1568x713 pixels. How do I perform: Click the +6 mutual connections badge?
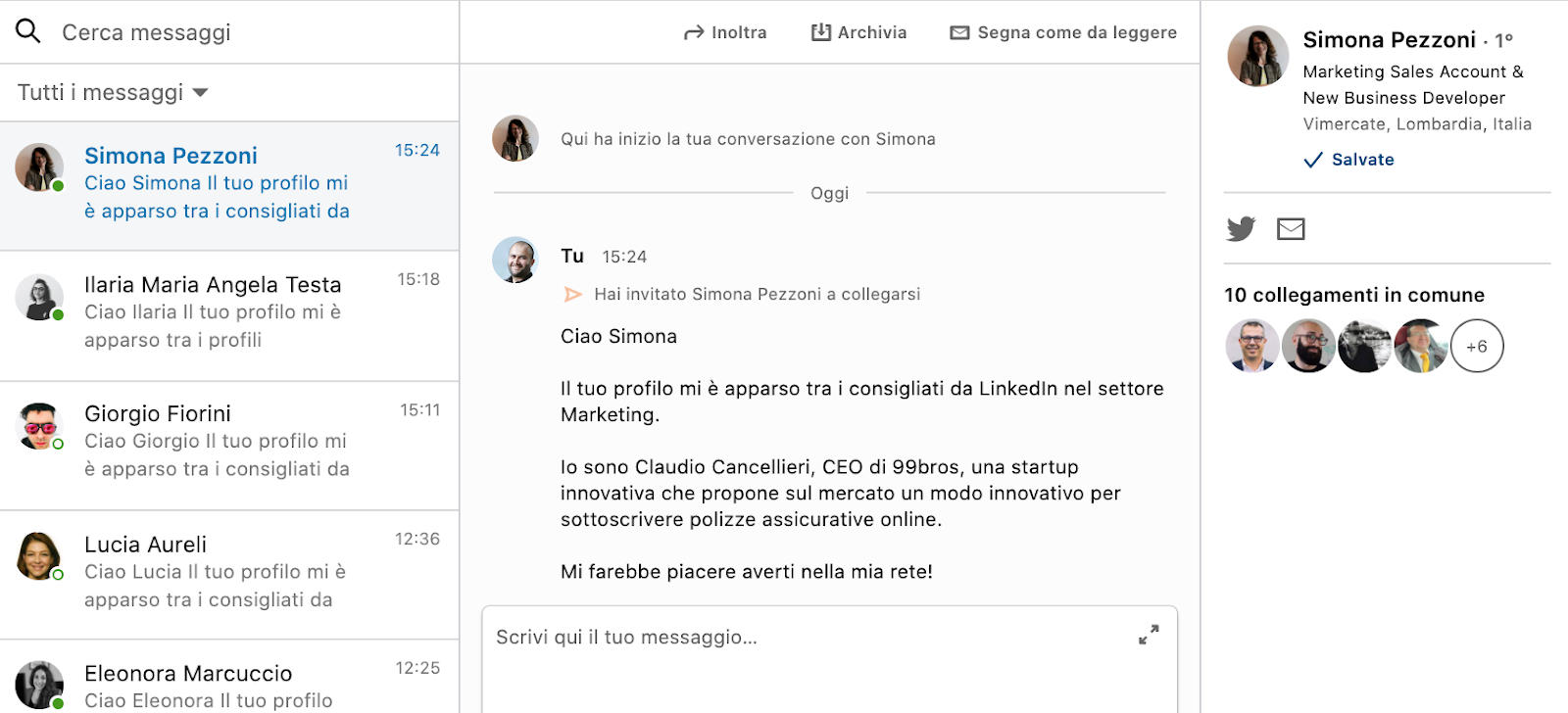click(1476, 346)
